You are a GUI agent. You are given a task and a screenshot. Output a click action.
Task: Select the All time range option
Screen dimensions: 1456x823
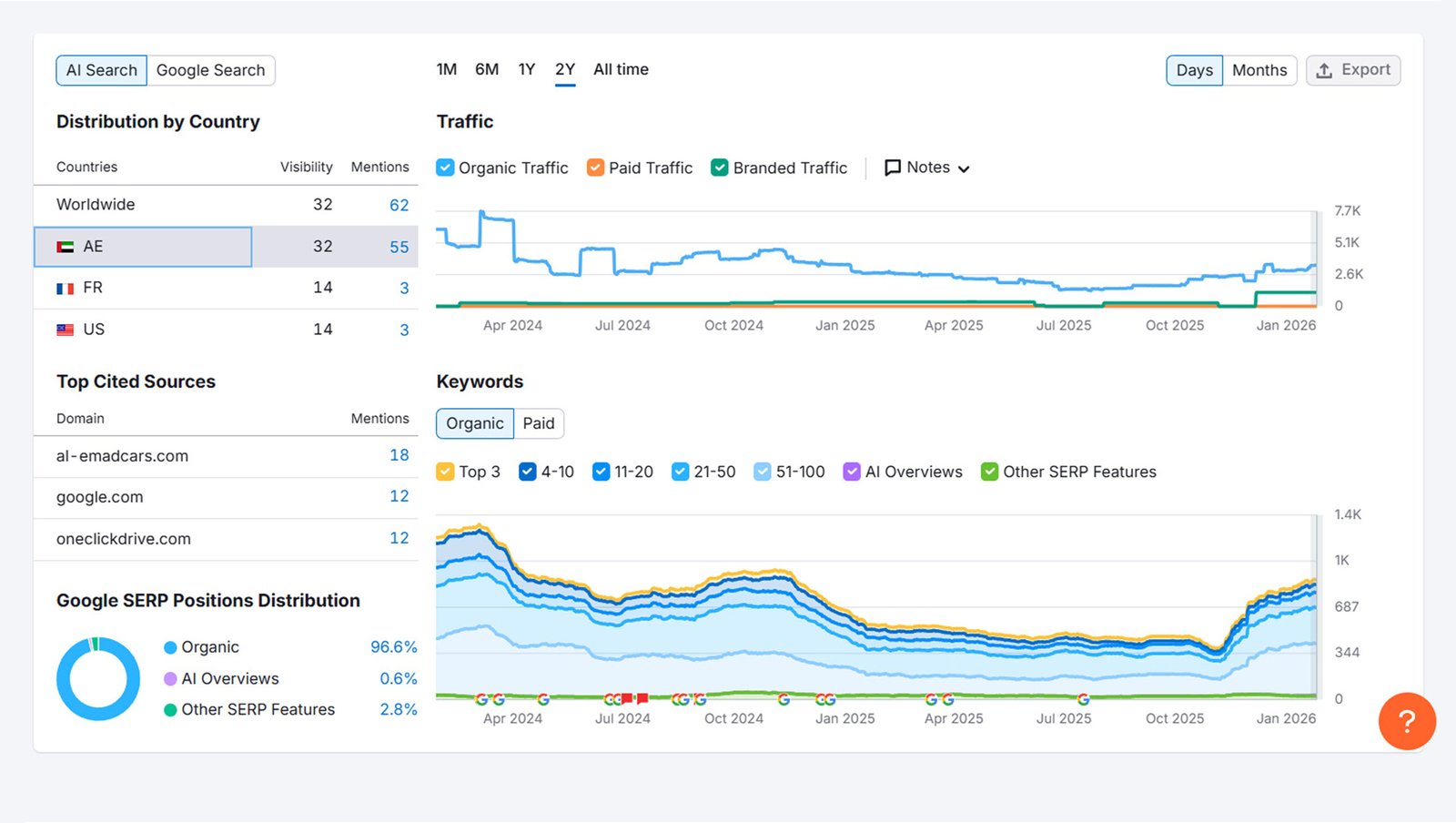621,69
